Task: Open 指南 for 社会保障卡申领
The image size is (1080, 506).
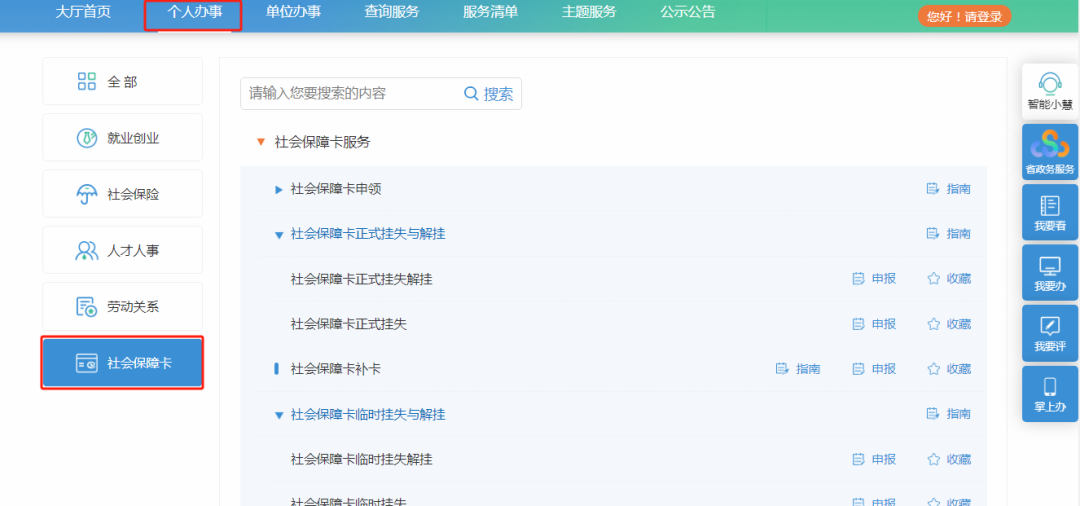Action: coord(948,189)
